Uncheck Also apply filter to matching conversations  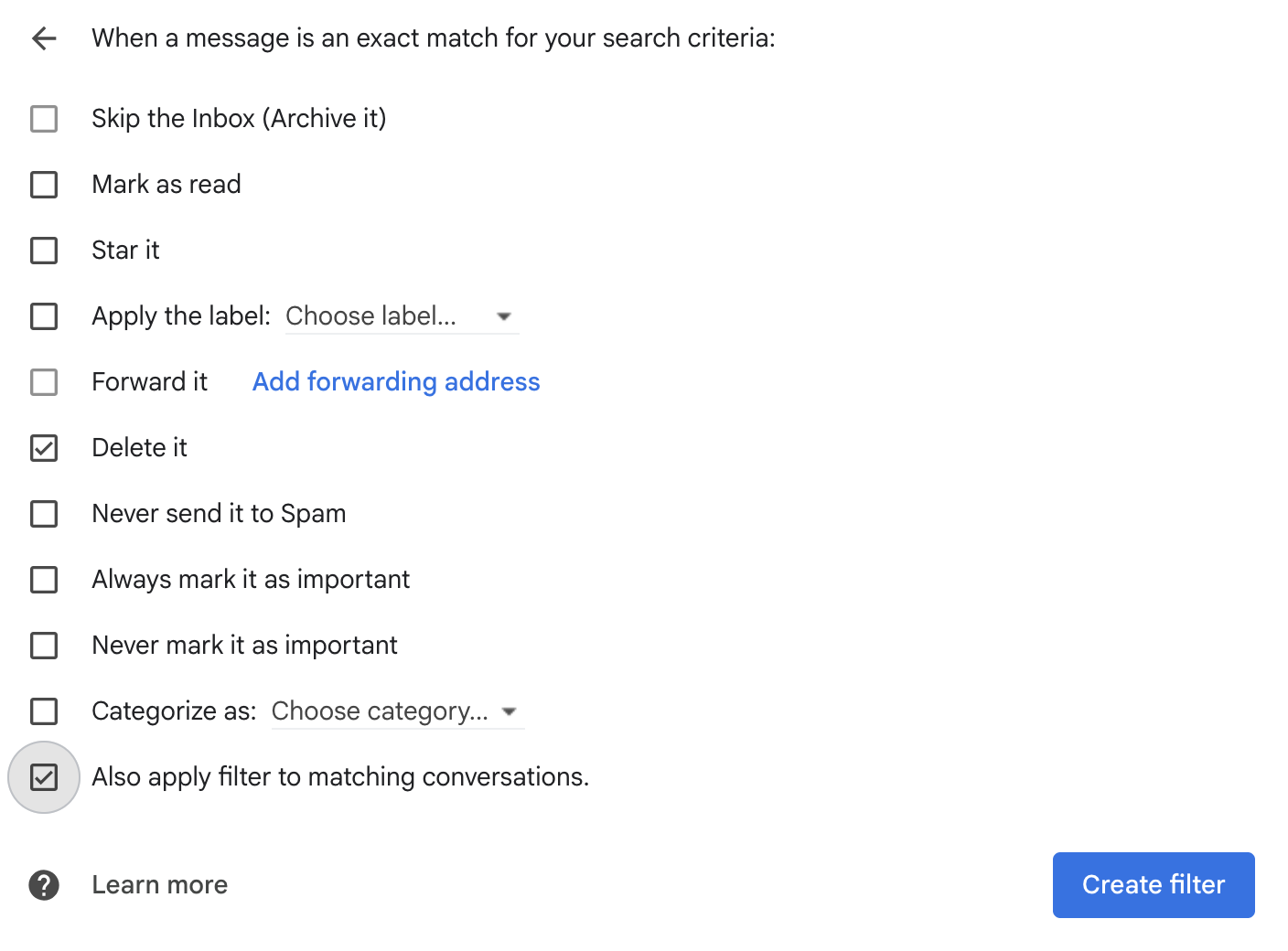(x=44, y=777)
